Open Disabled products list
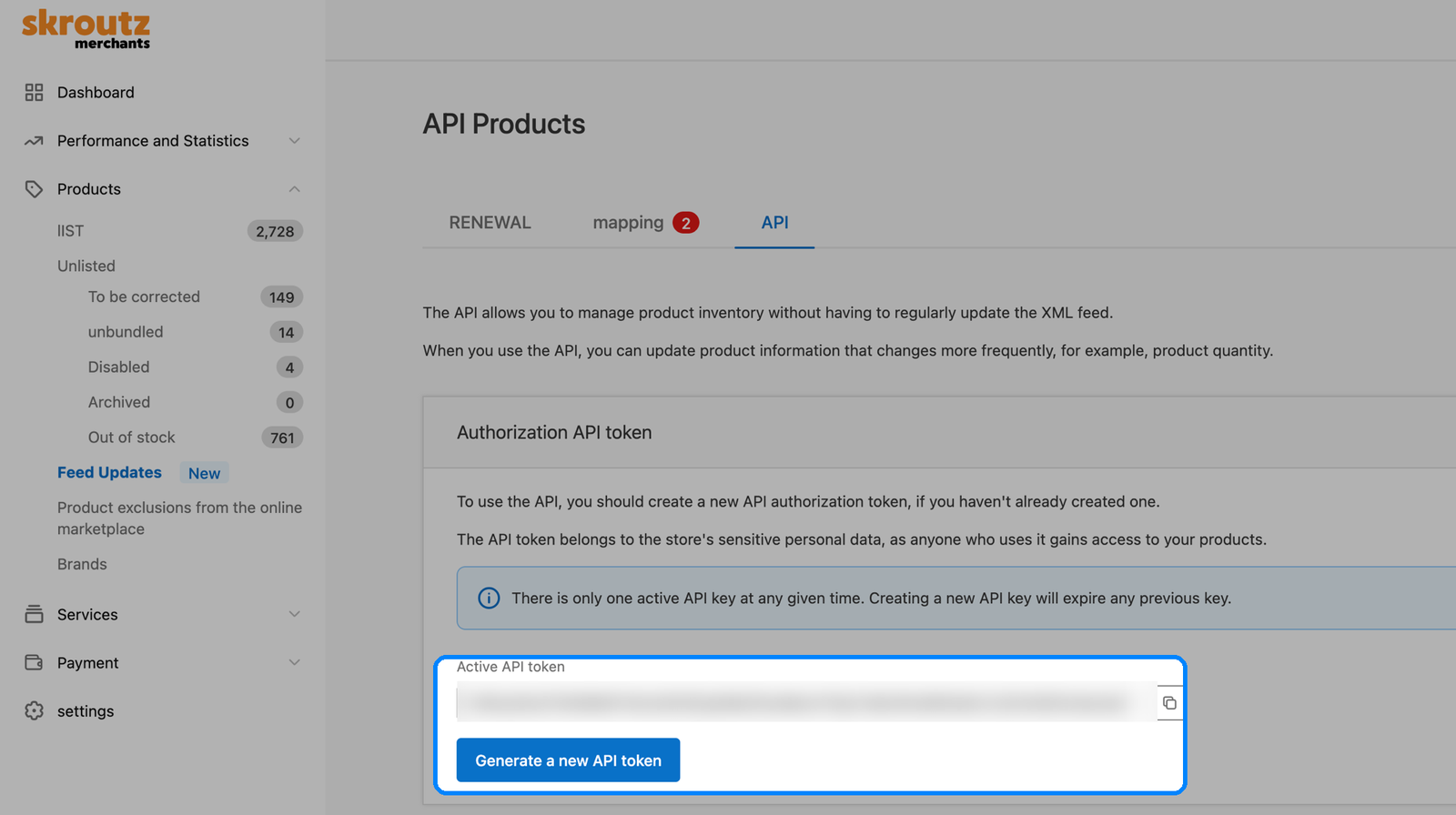The height and width of the screenshot is (815, 1456). pos(118,367)
